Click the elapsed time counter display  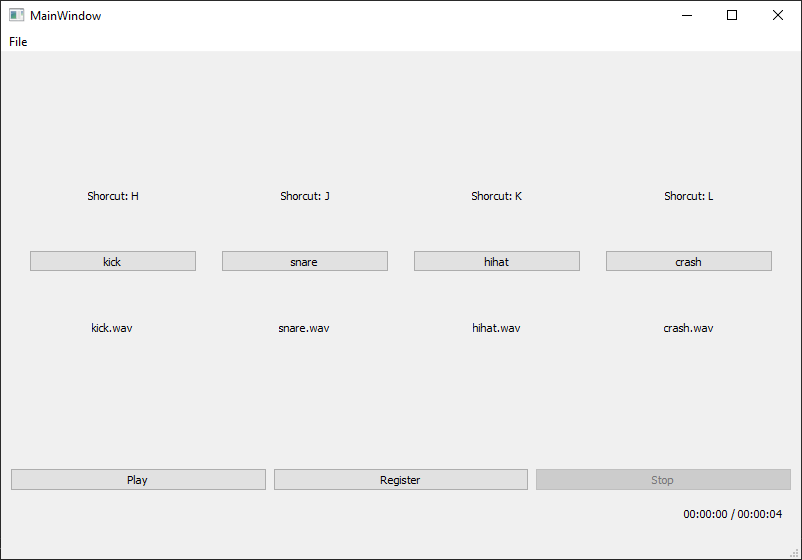[732, 514]
